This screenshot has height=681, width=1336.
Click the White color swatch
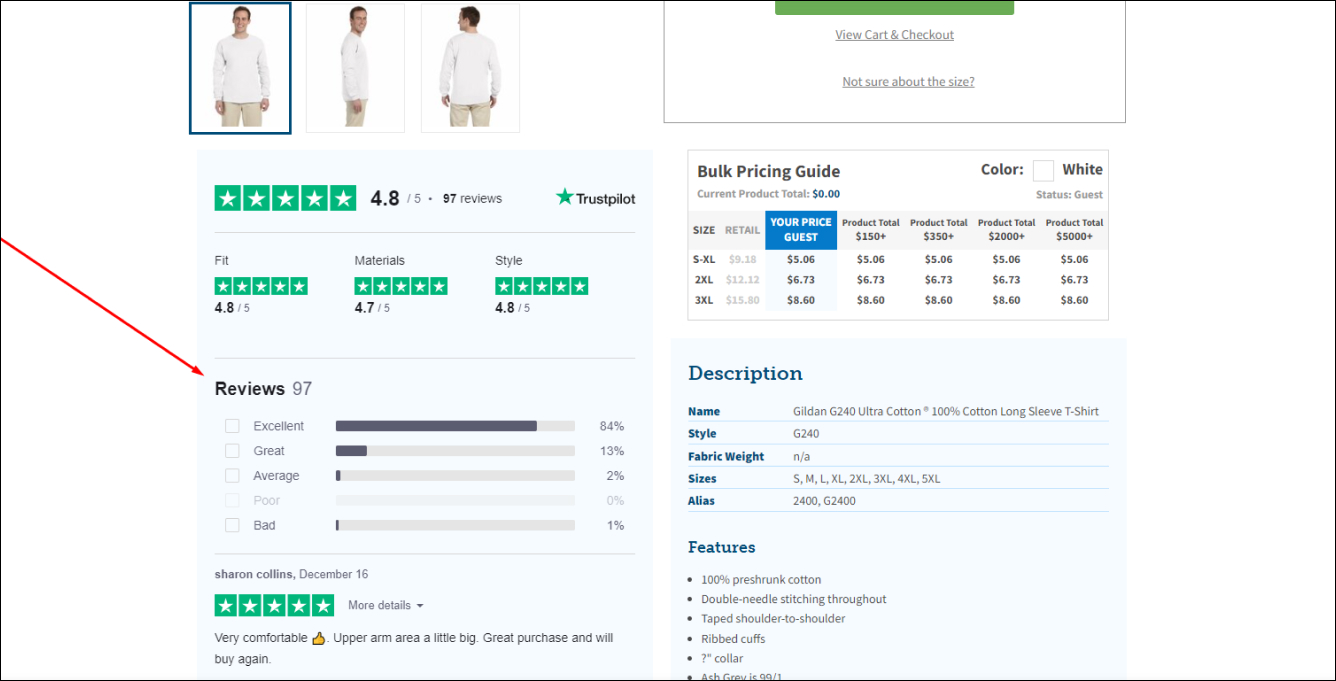pyautogui.click(x=1043, y=170)
